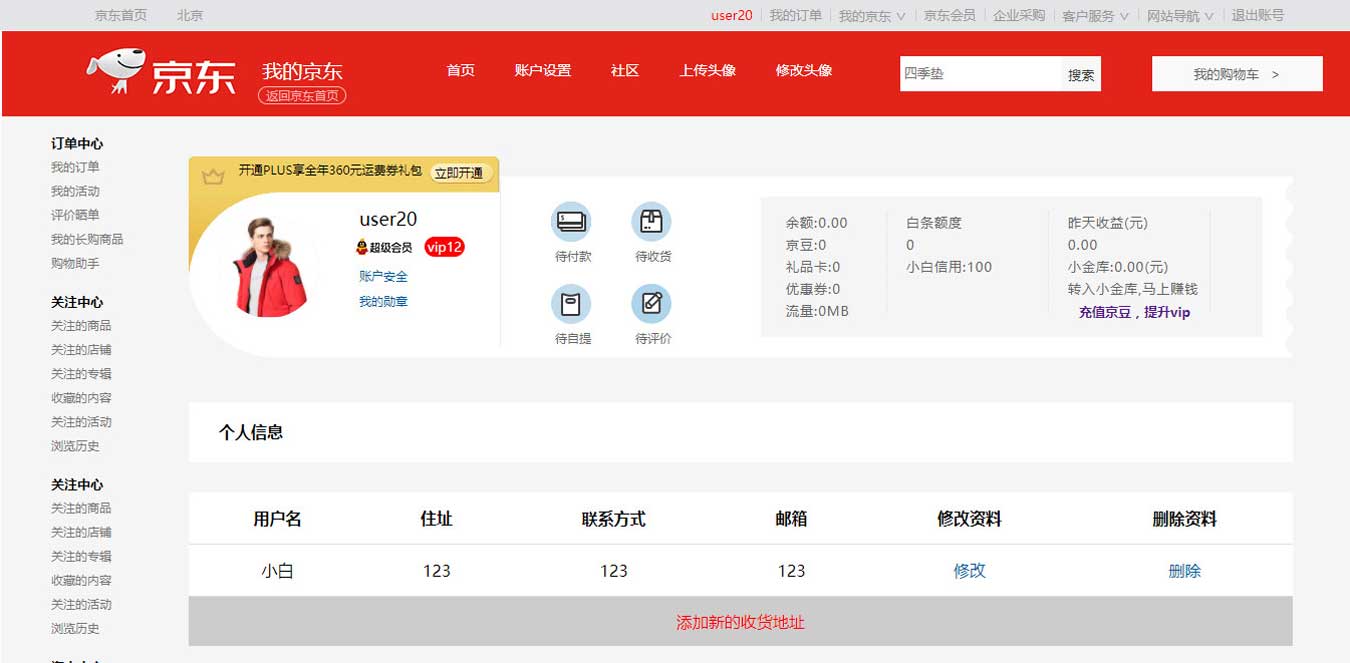This screenshot has height=663, width=1350.
Task: Click the 优惠券:0 text
Action: (x=813, y=289)
